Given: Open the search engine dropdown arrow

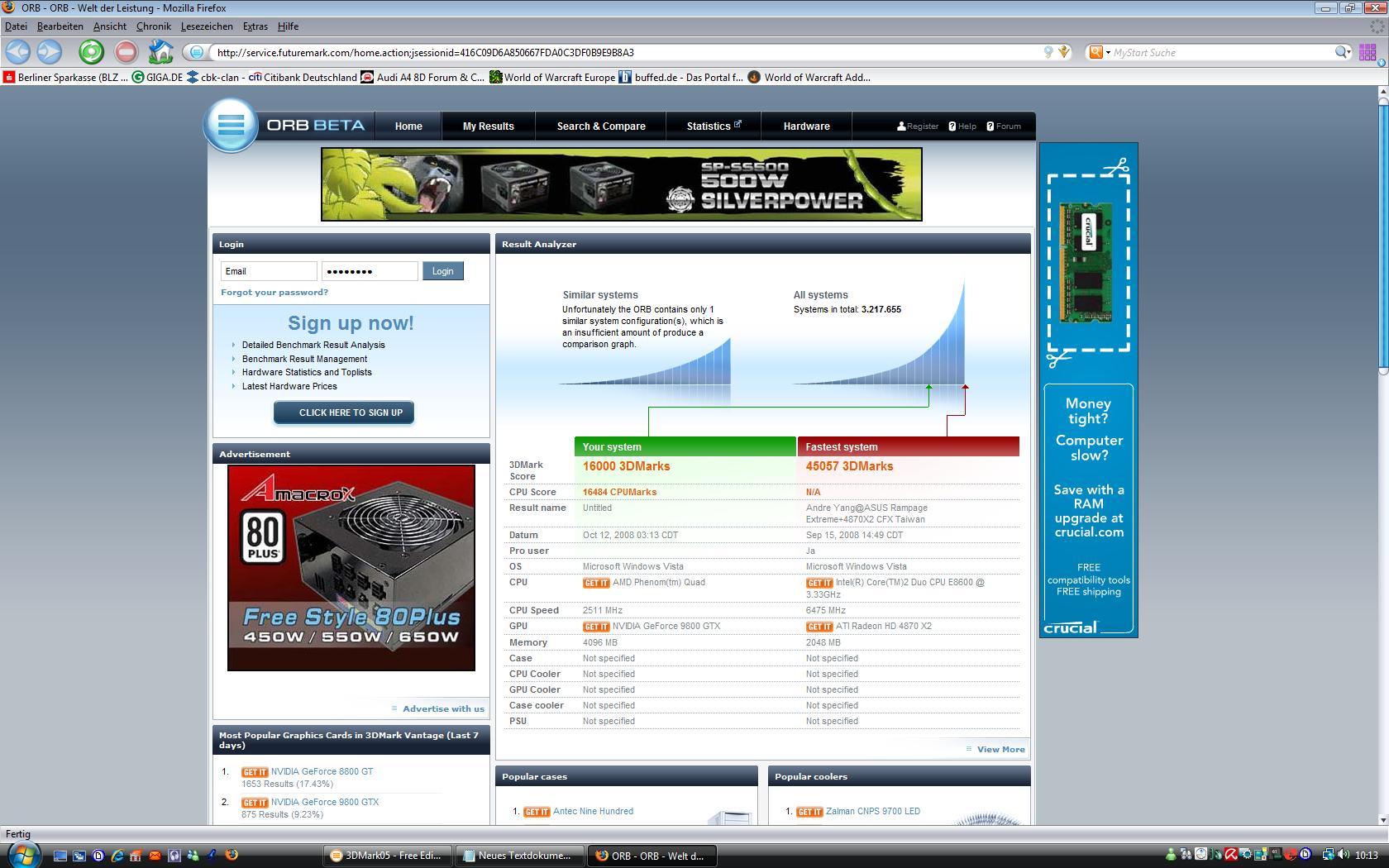Looking at the screenshot, I should tap(1107, 52).
